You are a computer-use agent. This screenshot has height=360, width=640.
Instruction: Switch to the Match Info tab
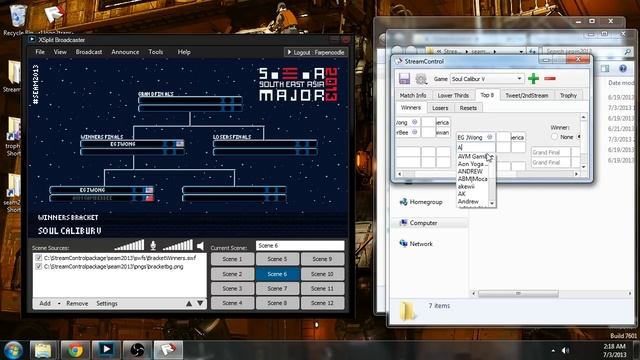tap(413, 95)
